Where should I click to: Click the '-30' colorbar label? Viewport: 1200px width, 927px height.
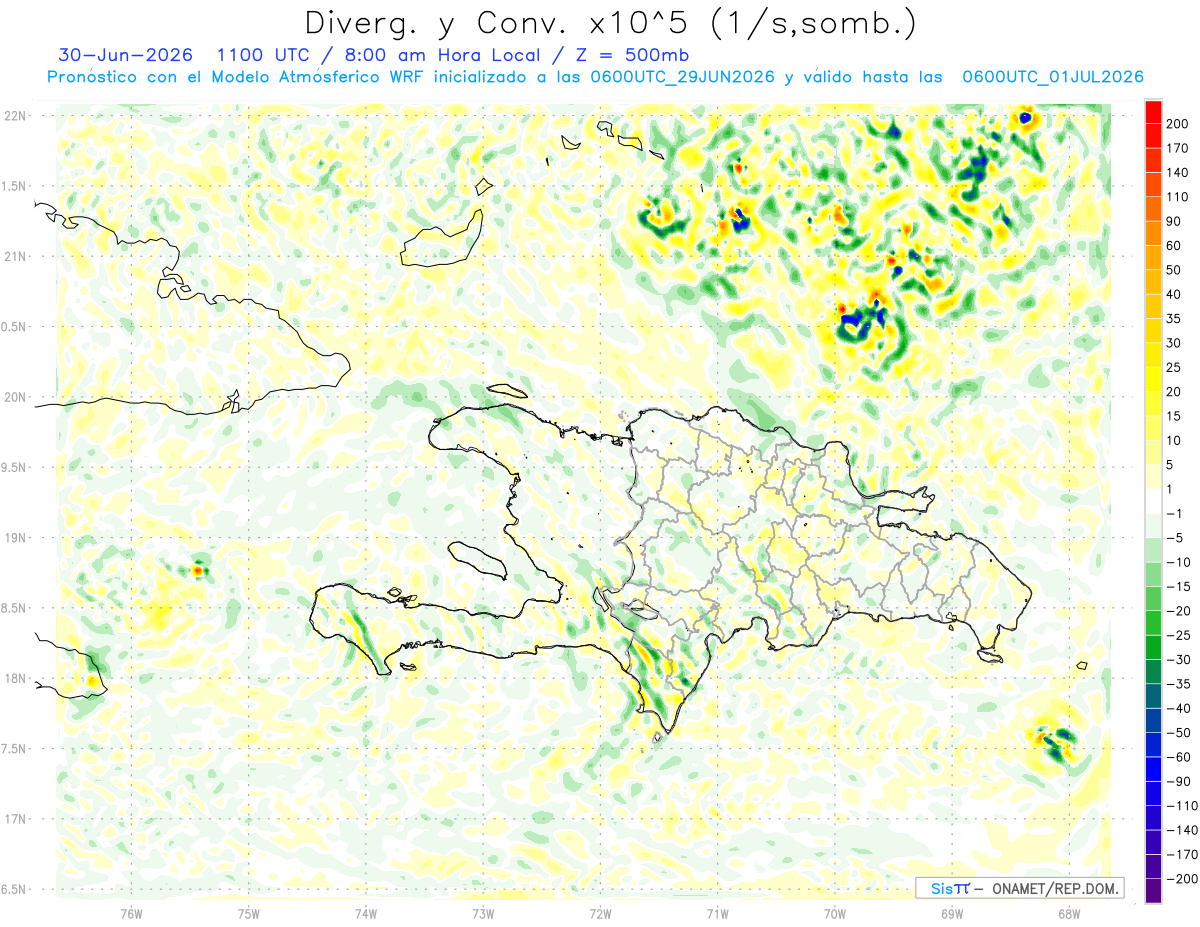tap(1180, 660)
